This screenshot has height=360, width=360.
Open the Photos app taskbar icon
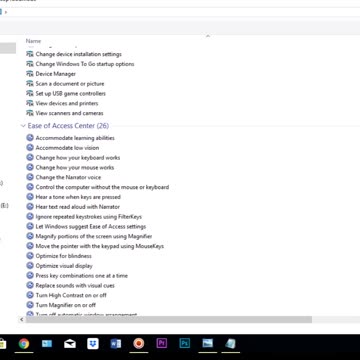207,343
